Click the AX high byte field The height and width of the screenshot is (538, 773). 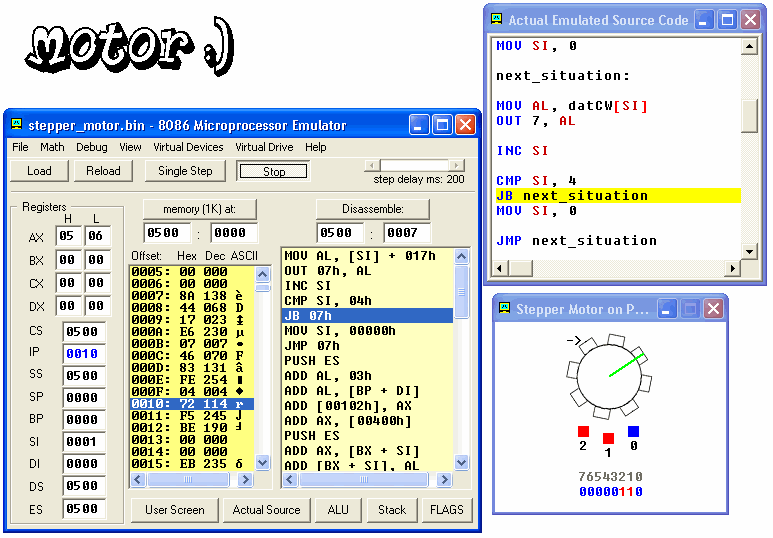pos(68,236)
